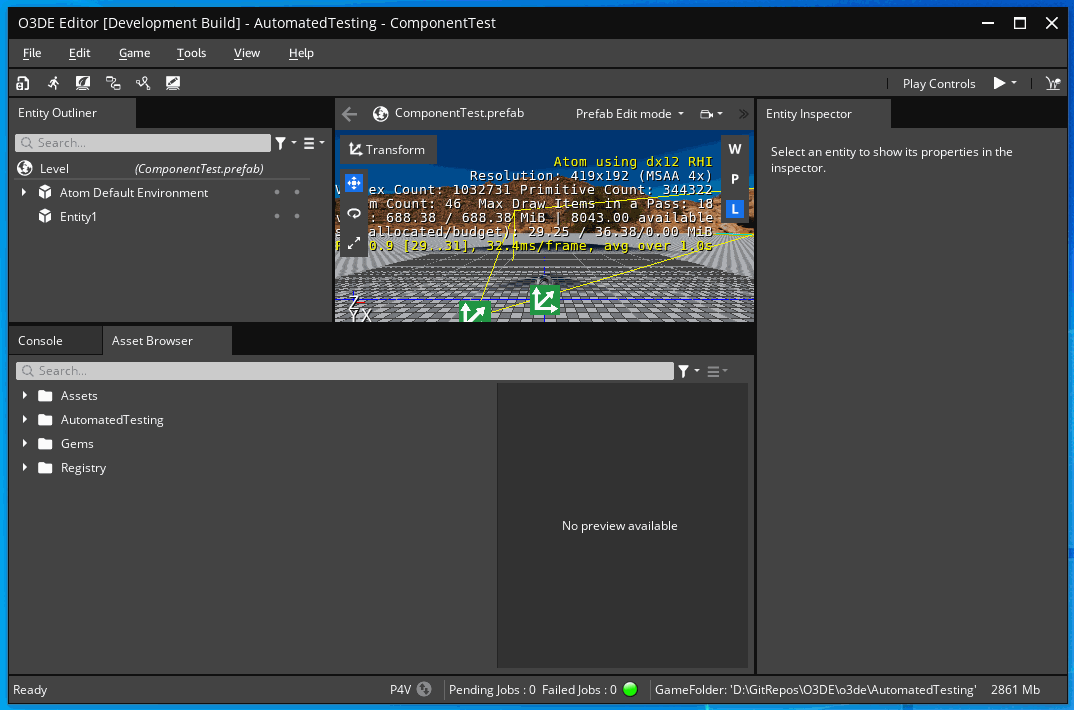Image resolution: width=1074 pixels, height=710 pixels.
Task: Click the Asset Browser search field
Action: 345,370
